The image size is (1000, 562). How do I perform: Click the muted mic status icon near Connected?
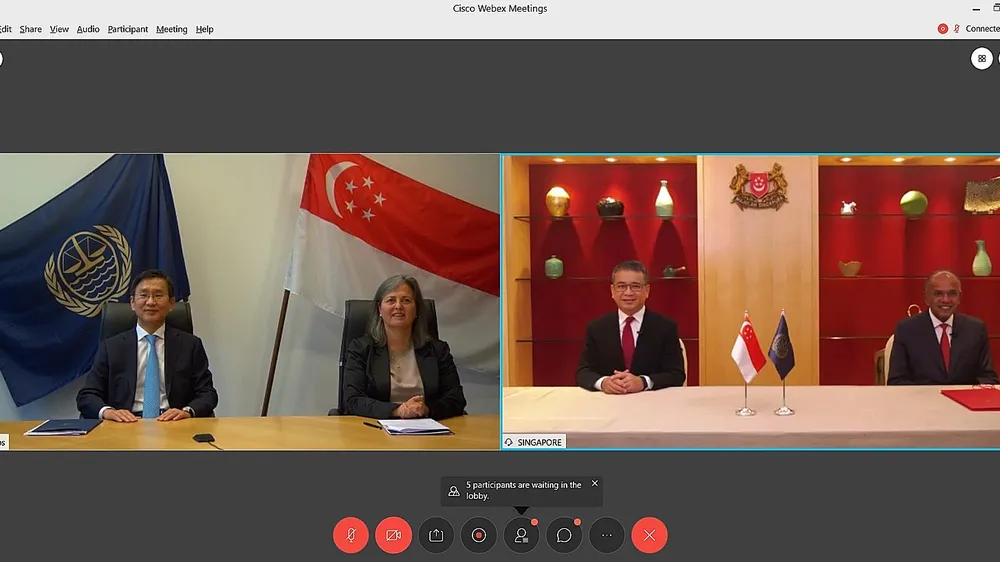957,29
